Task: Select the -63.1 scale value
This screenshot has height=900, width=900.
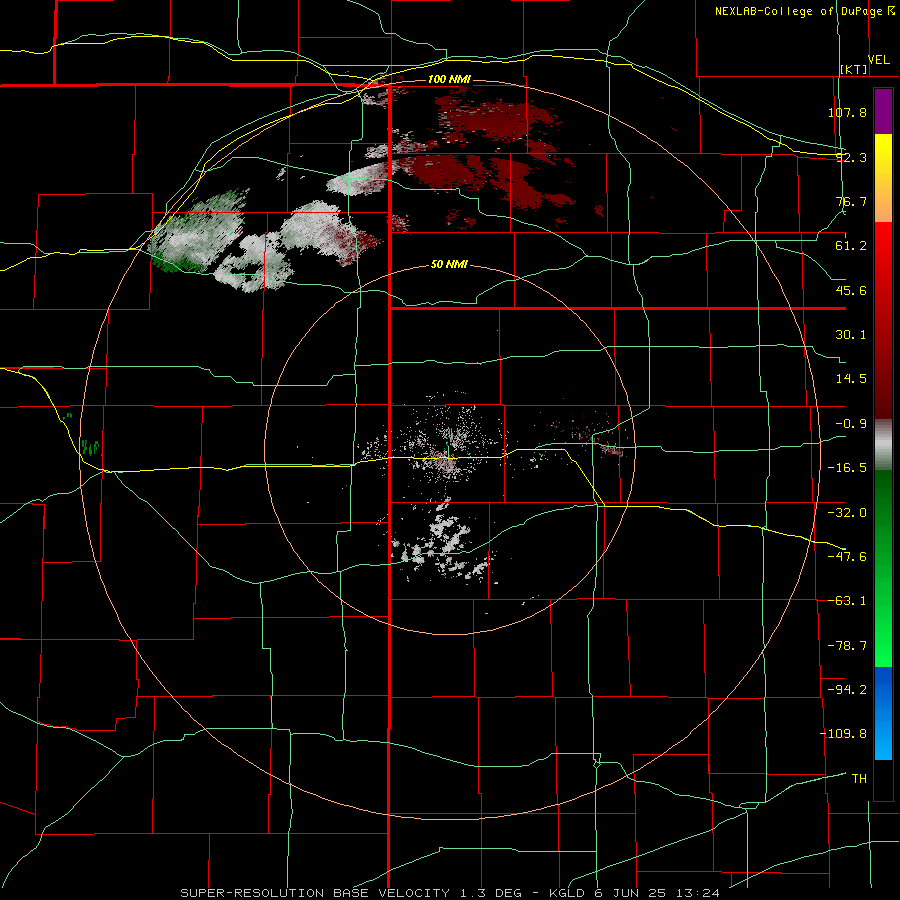Action: tap(847, 601)
